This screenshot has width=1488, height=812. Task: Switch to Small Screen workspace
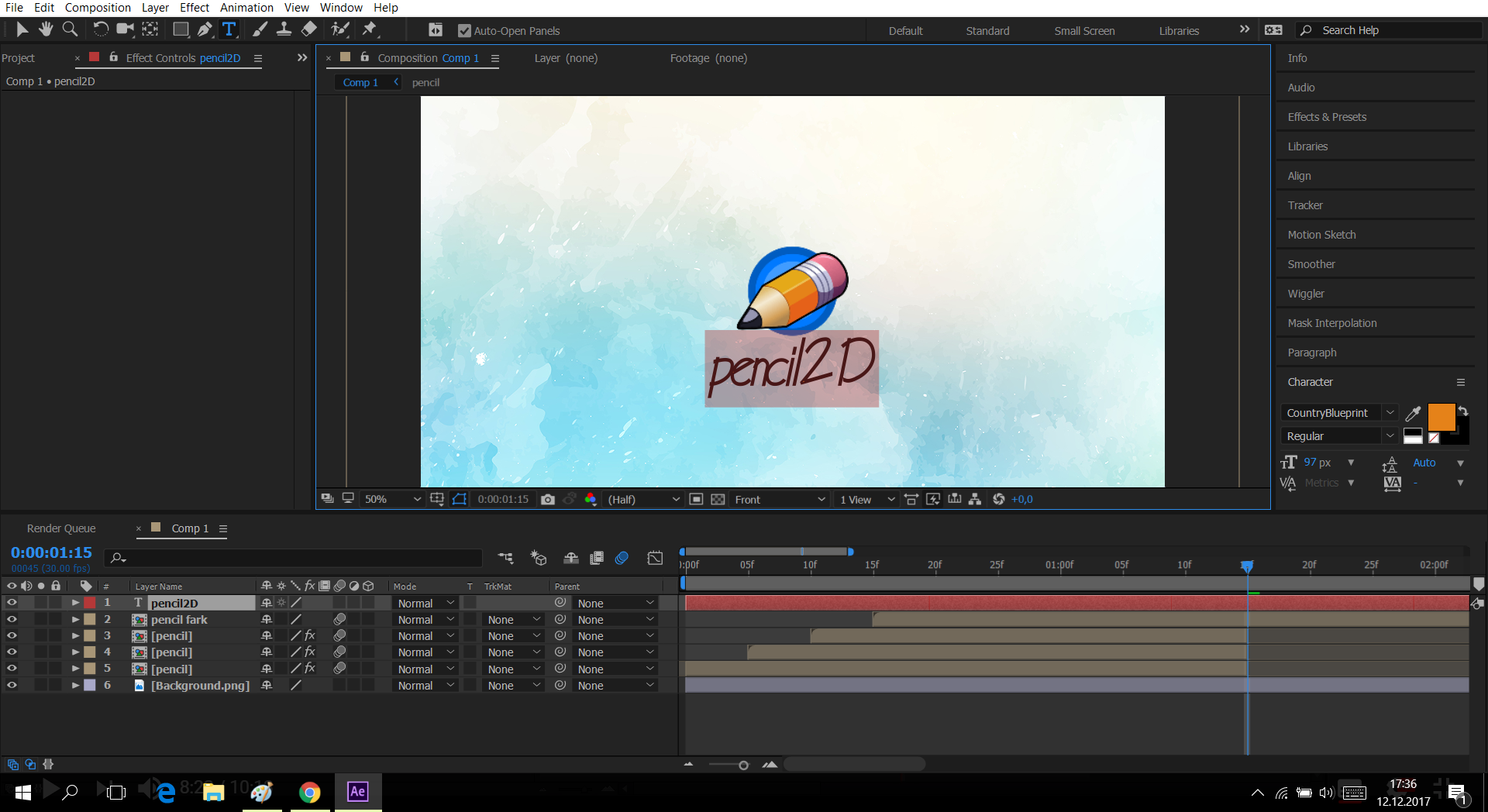point(1084,31)
